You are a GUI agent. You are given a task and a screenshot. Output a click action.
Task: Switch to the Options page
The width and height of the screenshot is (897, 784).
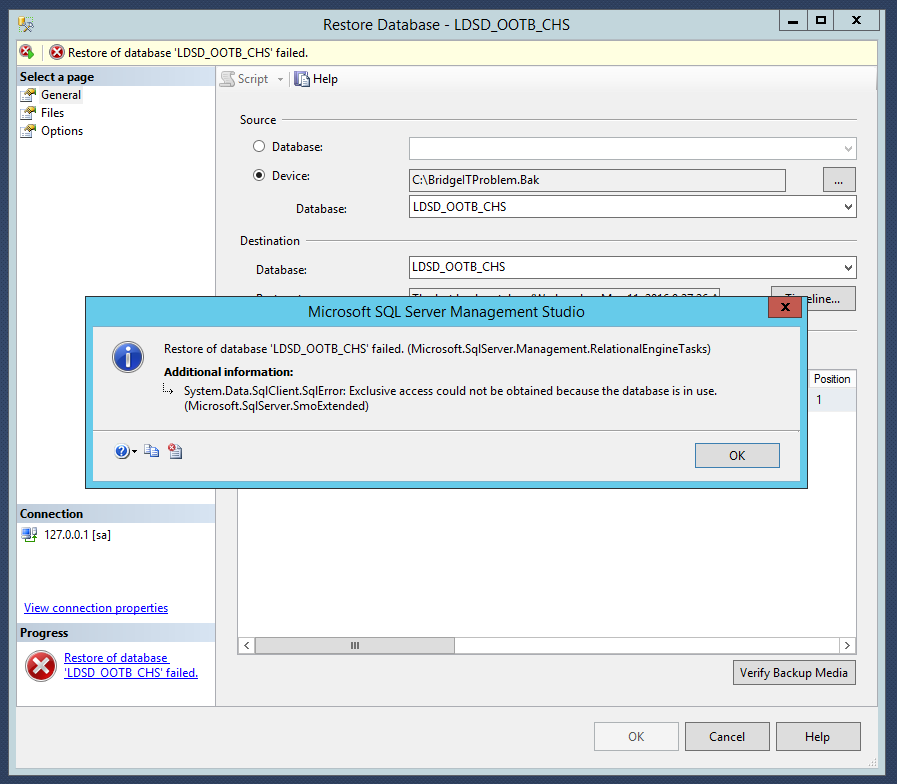coord(61,131)
